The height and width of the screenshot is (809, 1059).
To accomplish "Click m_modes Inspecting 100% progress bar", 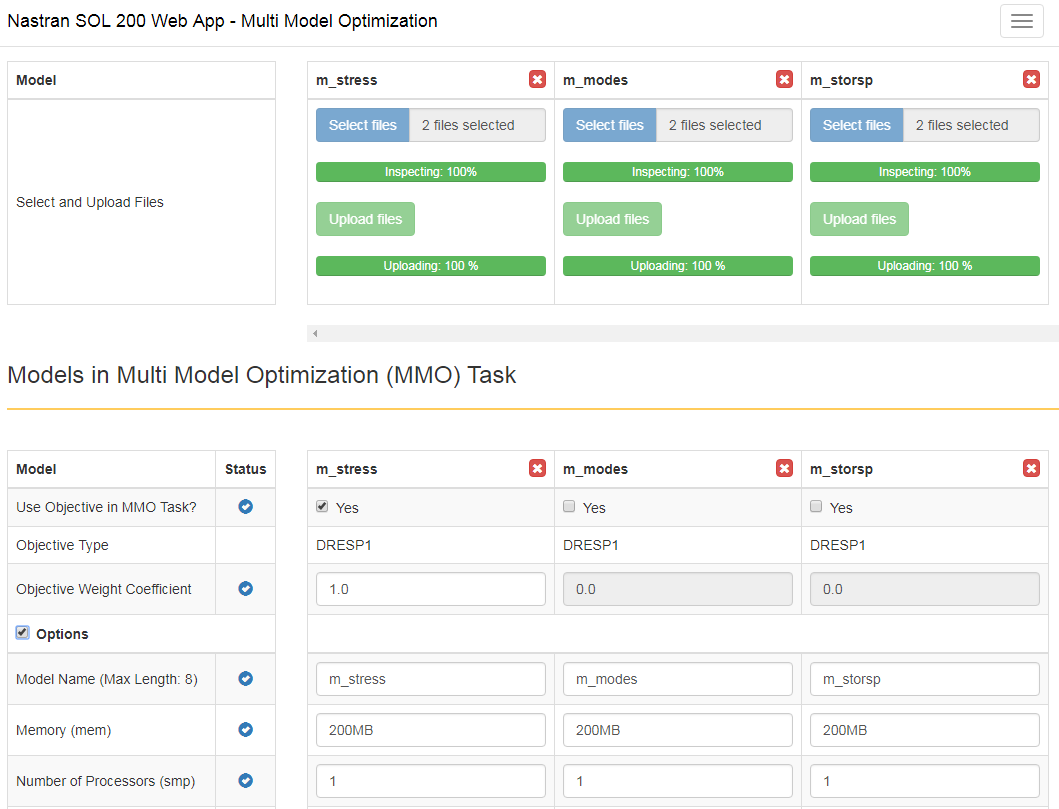I will (678, 172).
